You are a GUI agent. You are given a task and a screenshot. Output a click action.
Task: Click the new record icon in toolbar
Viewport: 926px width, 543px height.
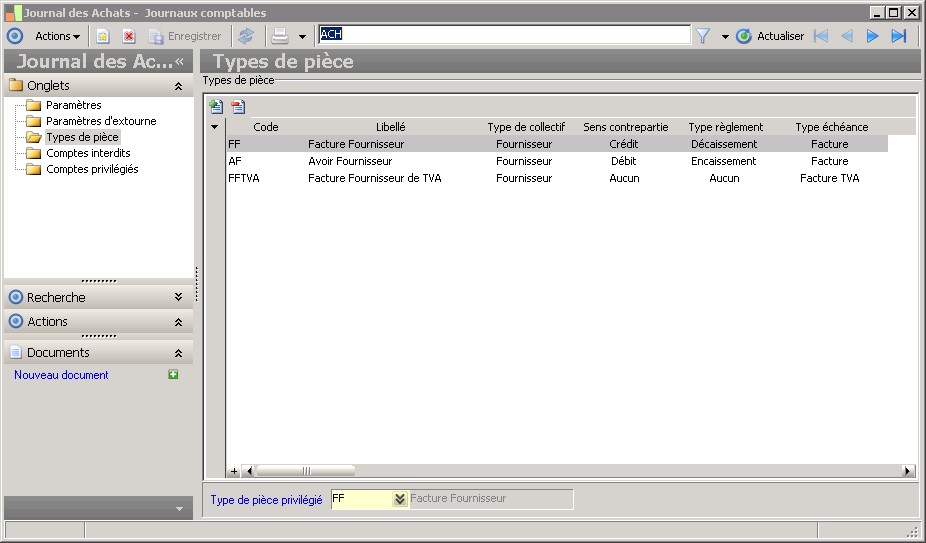tap(102, 36)
